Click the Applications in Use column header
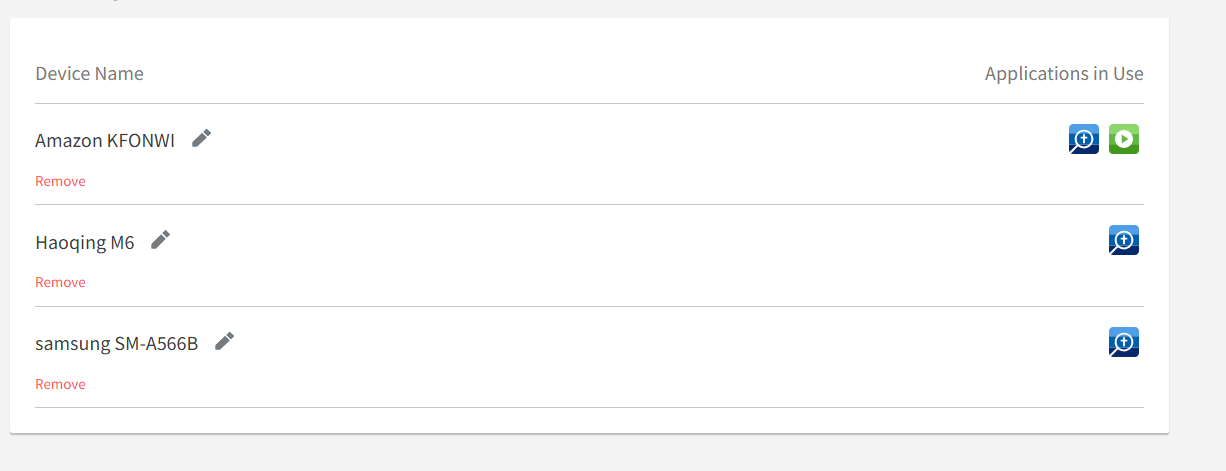Image resolution: width=1226 pixels, height=471 pixels. [x=1063, y=74]
